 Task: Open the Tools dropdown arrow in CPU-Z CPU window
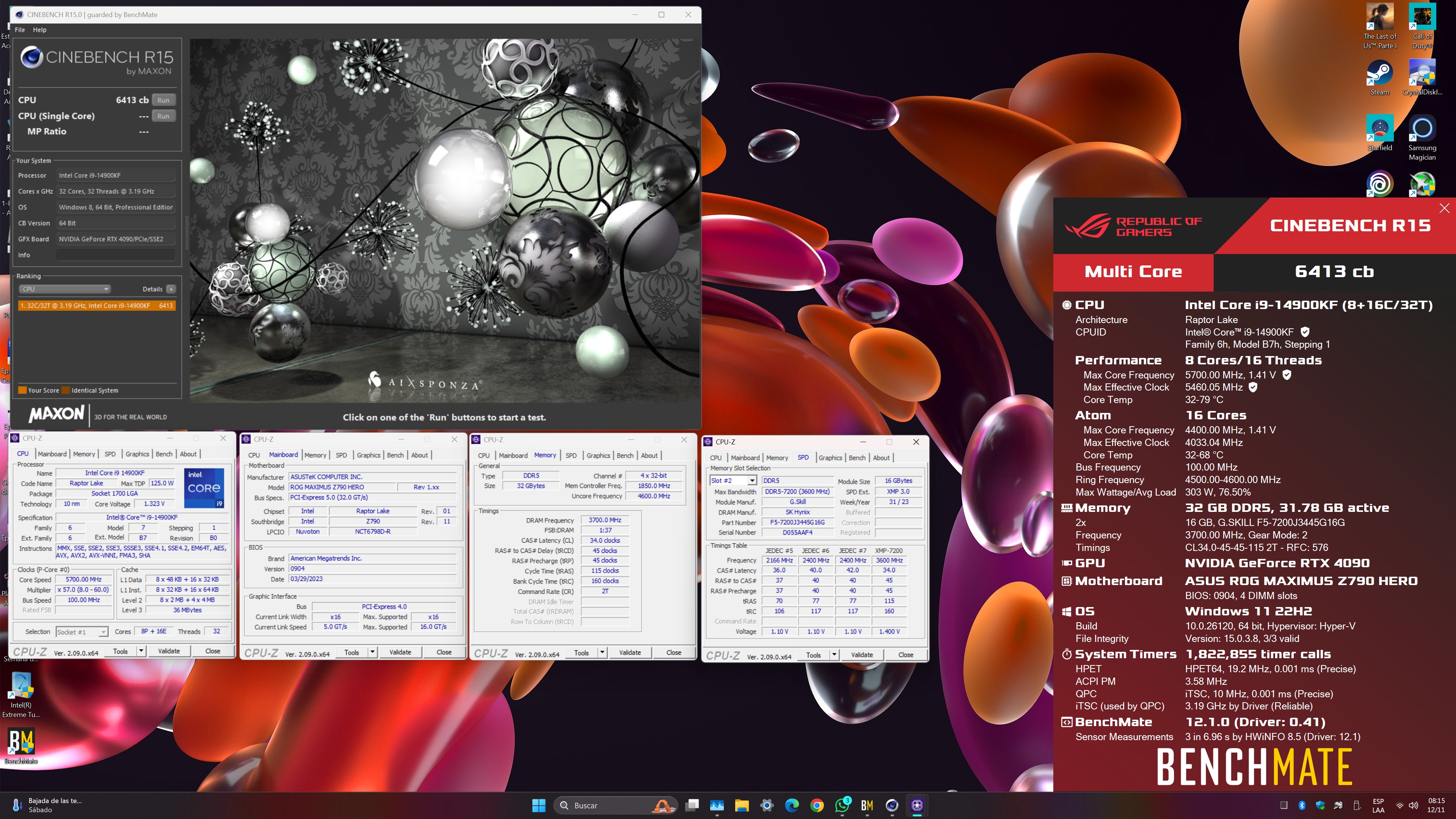141,651
